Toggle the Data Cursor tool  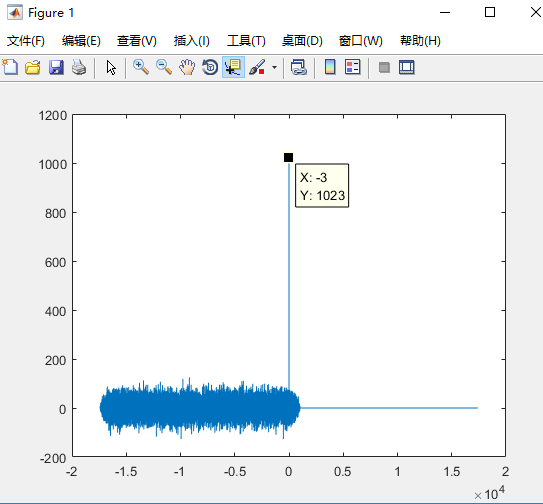[233, 67]
